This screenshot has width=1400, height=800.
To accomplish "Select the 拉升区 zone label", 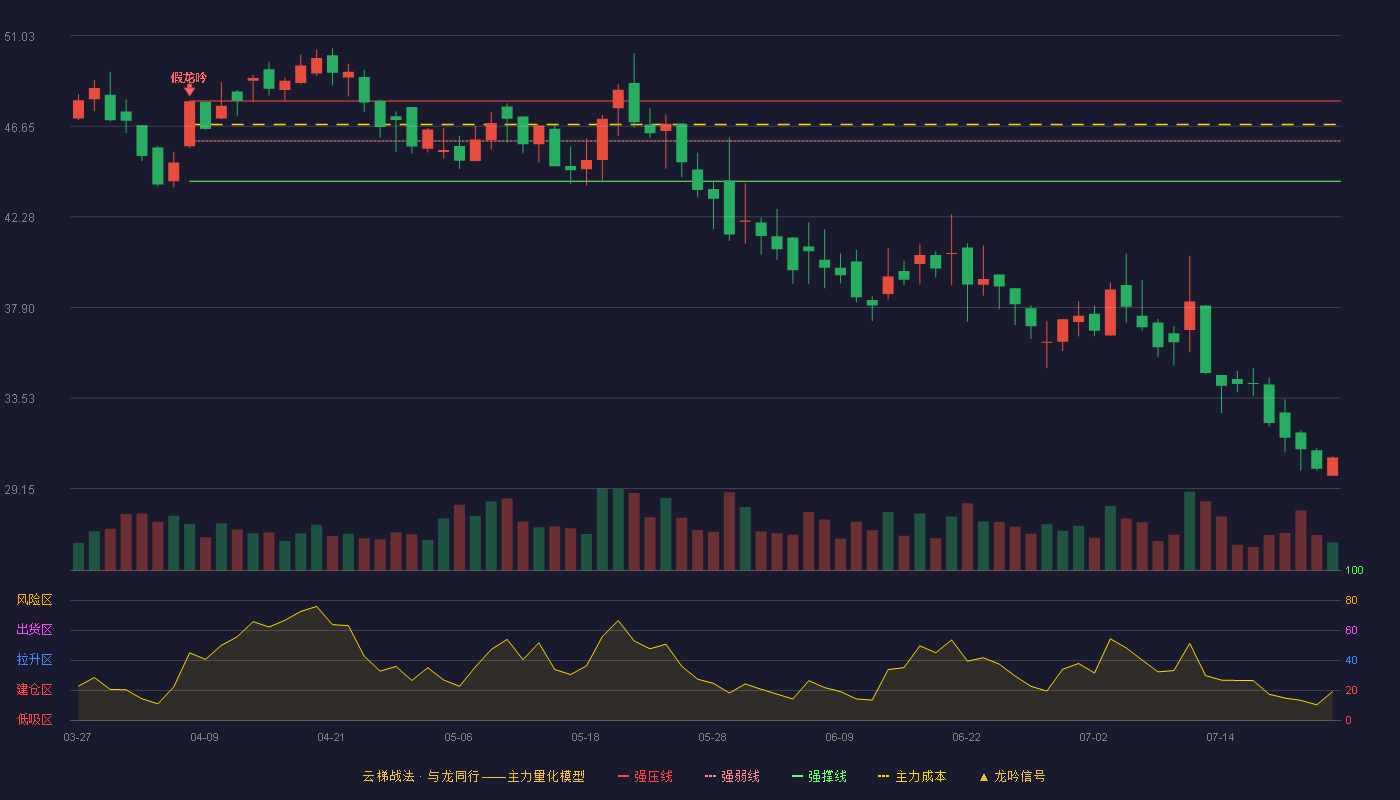I will click(x=34, y=660).
